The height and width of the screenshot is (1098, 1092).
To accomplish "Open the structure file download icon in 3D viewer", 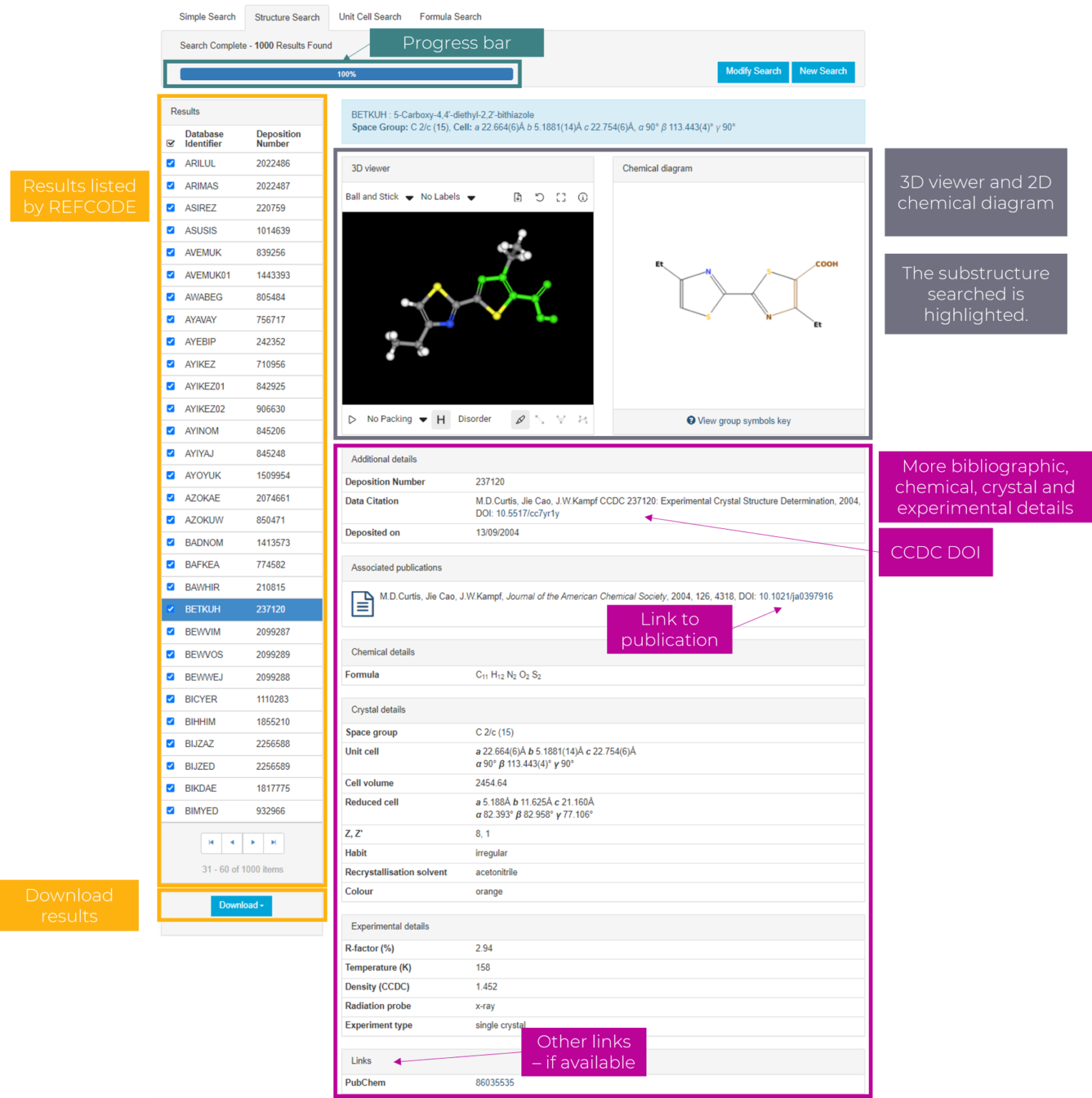I will [518, 198].
